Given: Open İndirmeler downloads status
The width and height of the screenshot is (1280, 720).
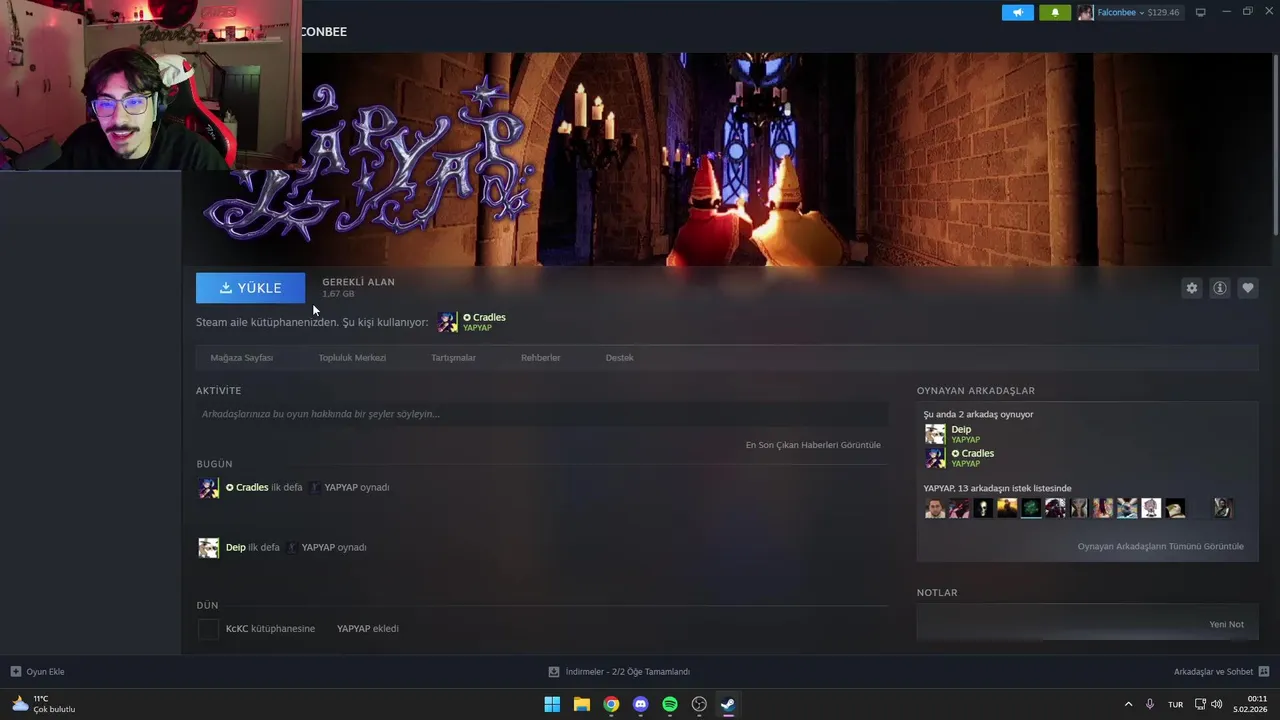Looking at the screenshot, I should 627,672.
